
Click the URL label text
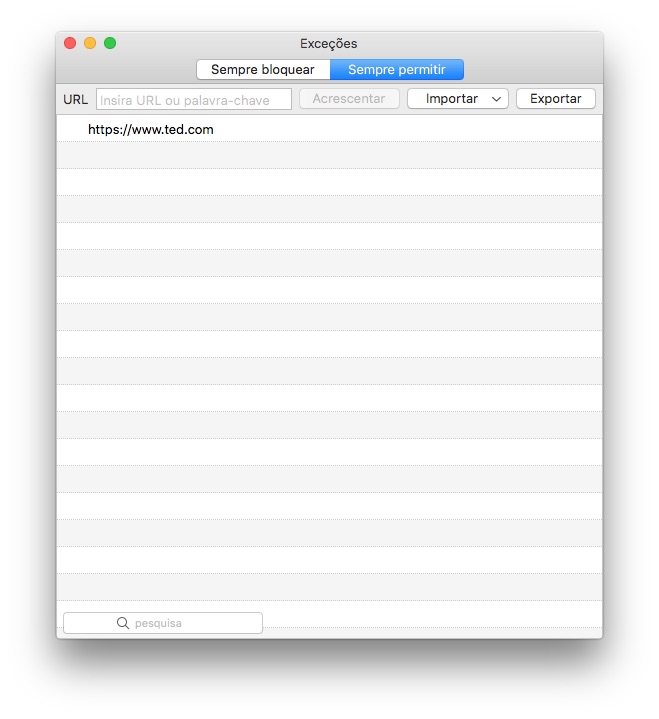76,99
